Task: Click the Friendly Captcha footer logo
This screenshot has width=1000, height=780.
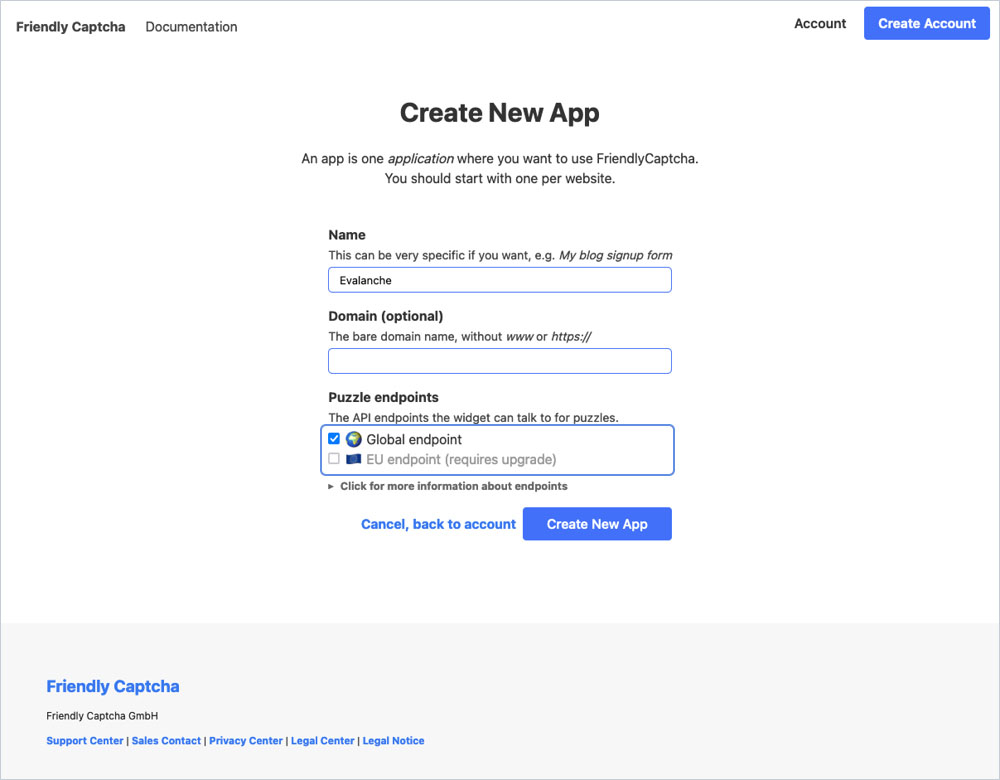Action: point(113,686)
